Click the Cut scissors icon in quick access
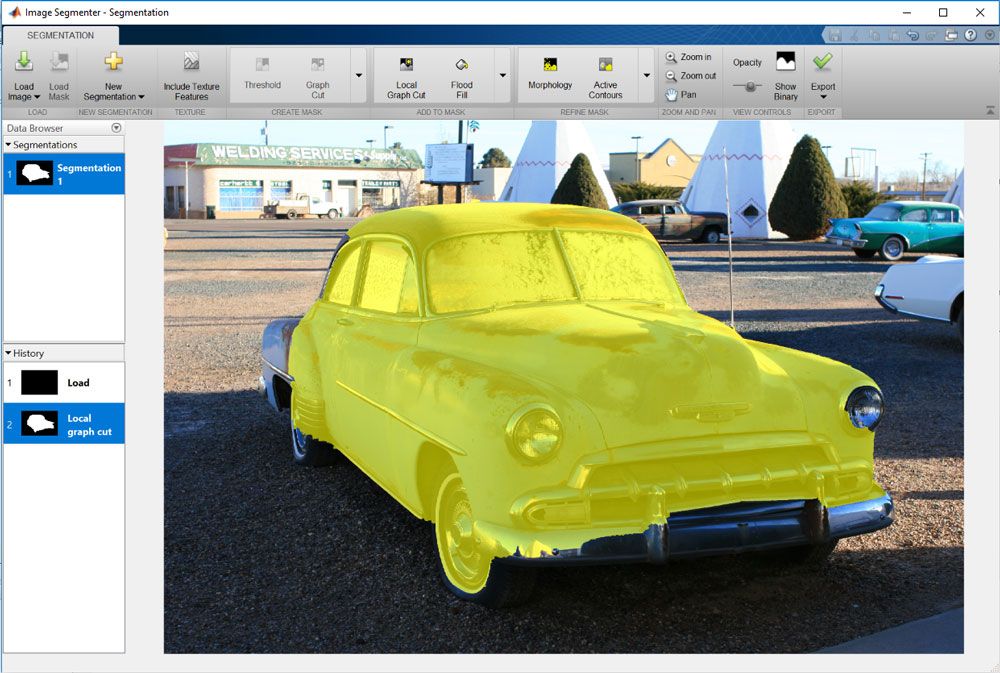 tap(855, 35)
